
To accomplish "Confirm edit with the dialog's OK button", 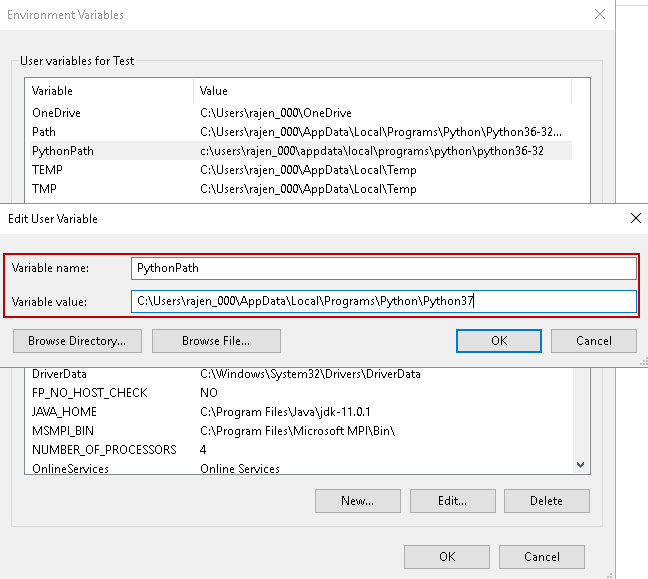I will pos(498,341).
